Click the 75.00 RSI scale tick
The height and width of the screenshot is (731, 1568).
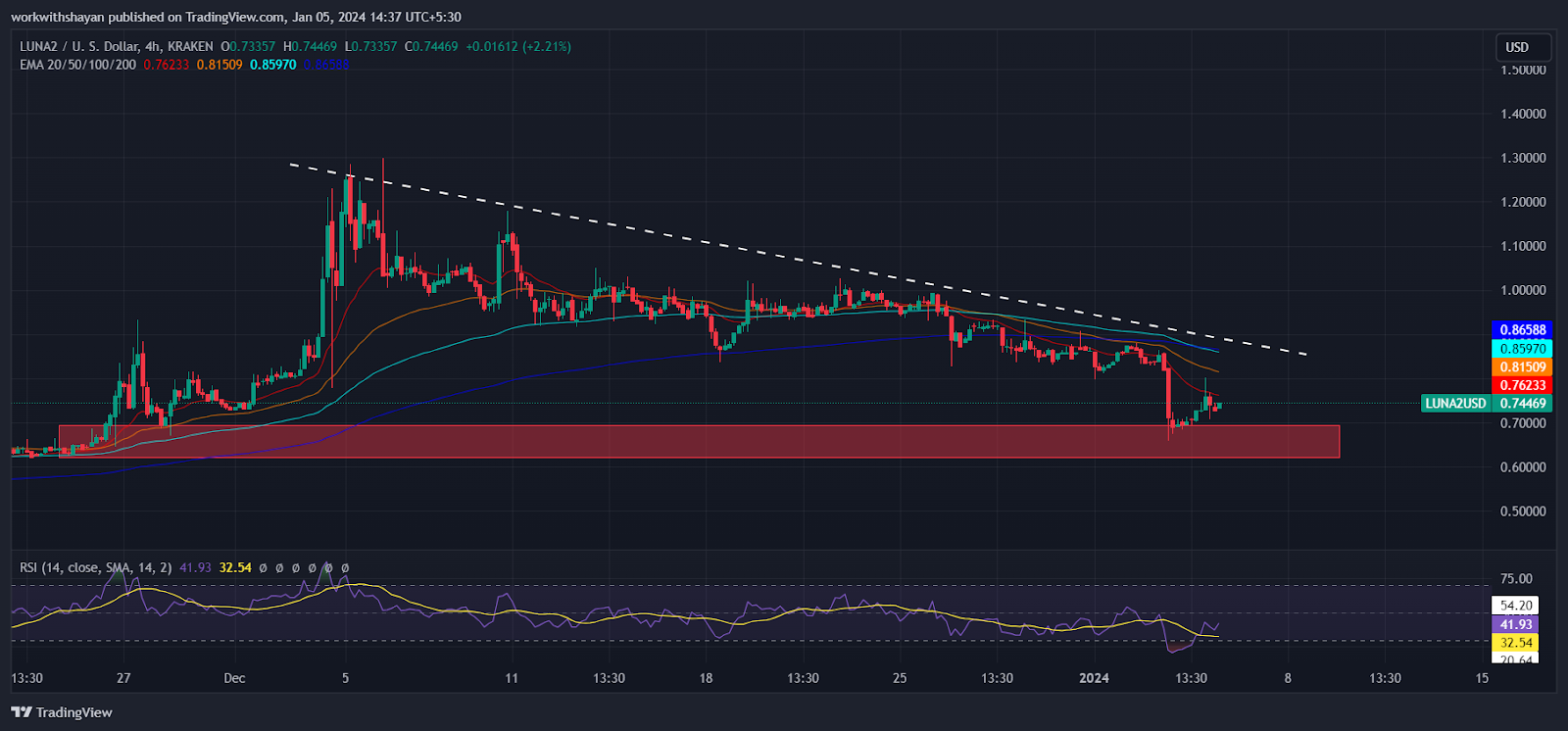(x=1516, y=579)
